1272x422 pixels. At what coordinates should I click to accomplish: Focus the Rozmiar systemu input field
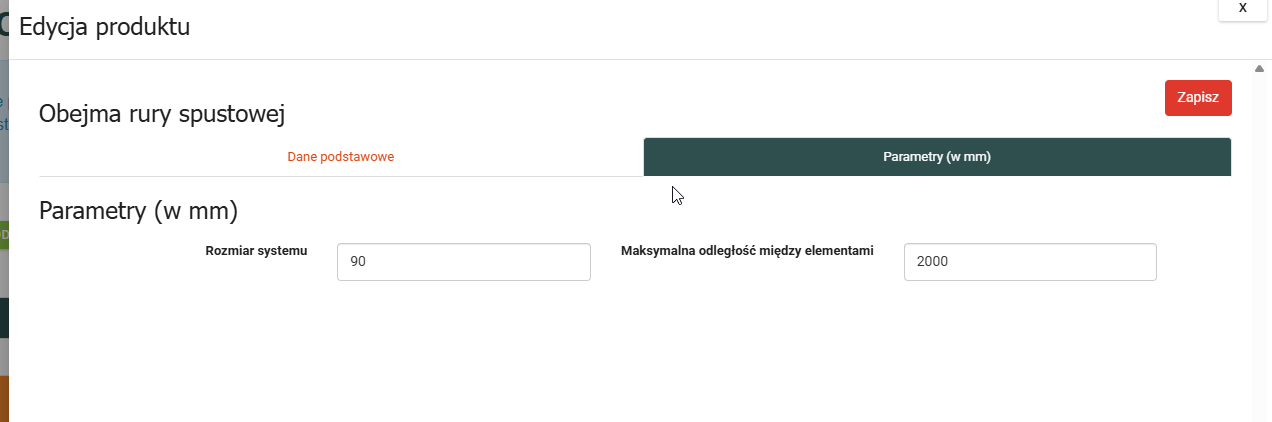point(463,262)
